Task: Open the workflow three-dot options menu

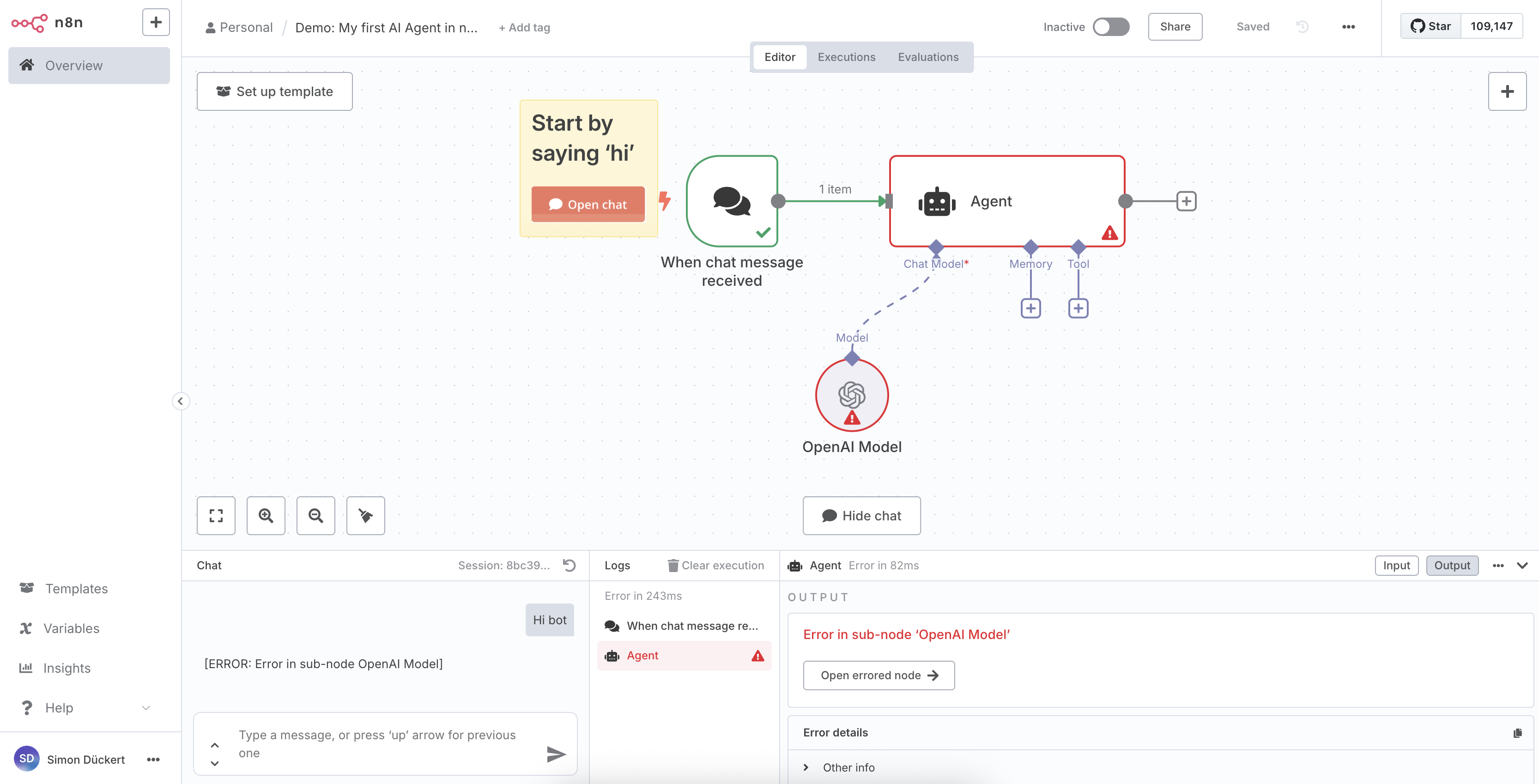Action: [x=1348, y=27]
